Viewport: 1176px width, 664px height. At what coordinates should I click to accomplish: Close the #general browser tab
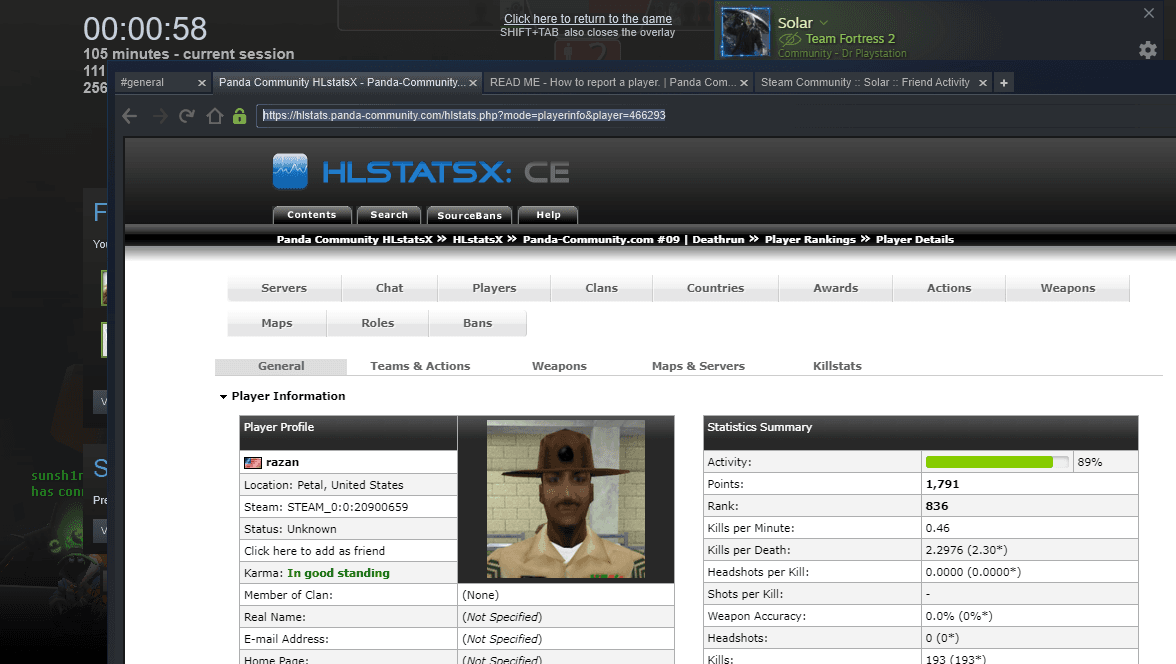click(x=202, y=83)
